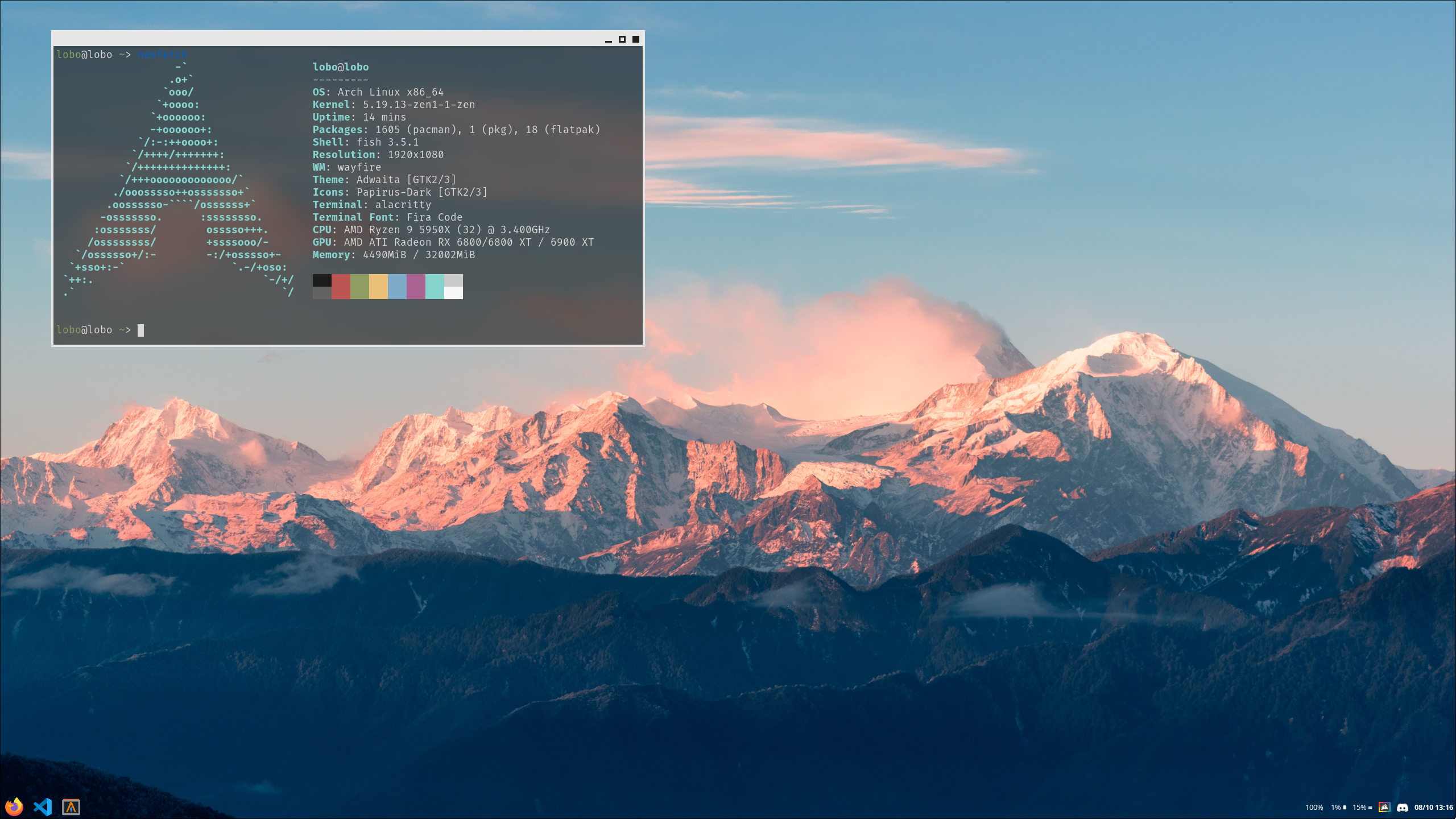Click the 100% volume indicator
1456x819 pixels.
[1314, 808]
